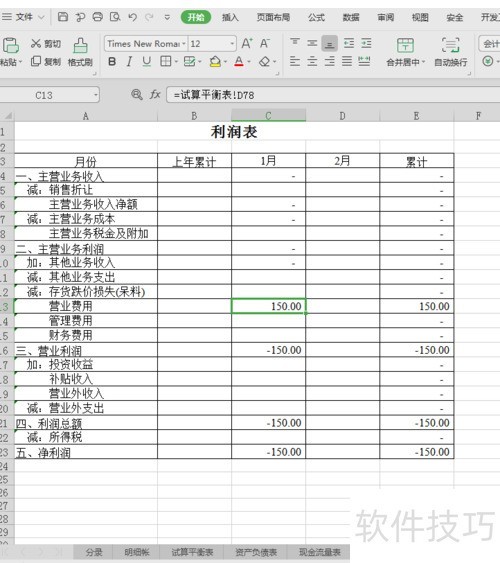Click the Print icon in quick toolbar

(98, 17)
